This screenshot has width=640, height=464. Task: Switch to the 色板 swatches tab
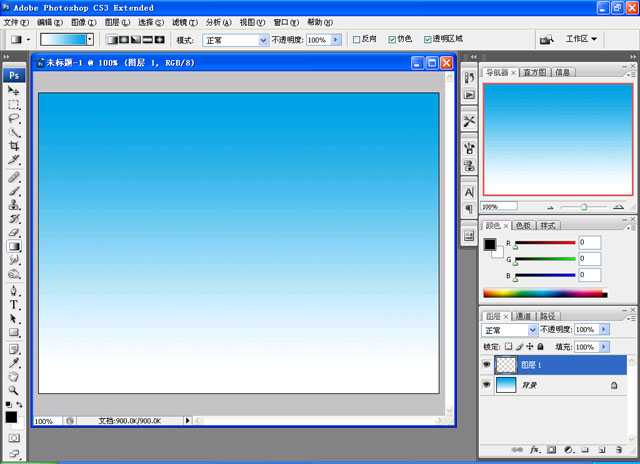tap(523, 225)
